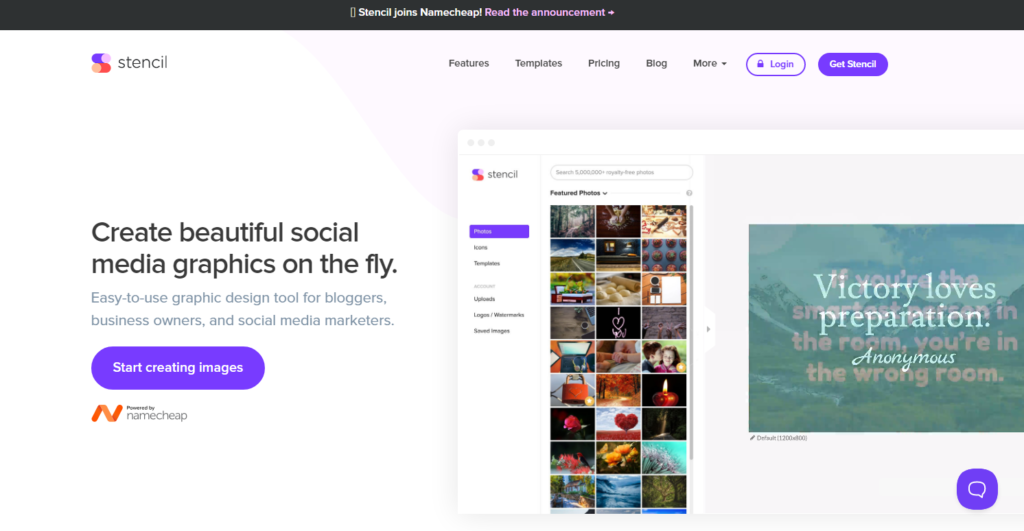View the Pricing page
The width and height of the screenshot is (1024, 531).
tap(603, 63)
